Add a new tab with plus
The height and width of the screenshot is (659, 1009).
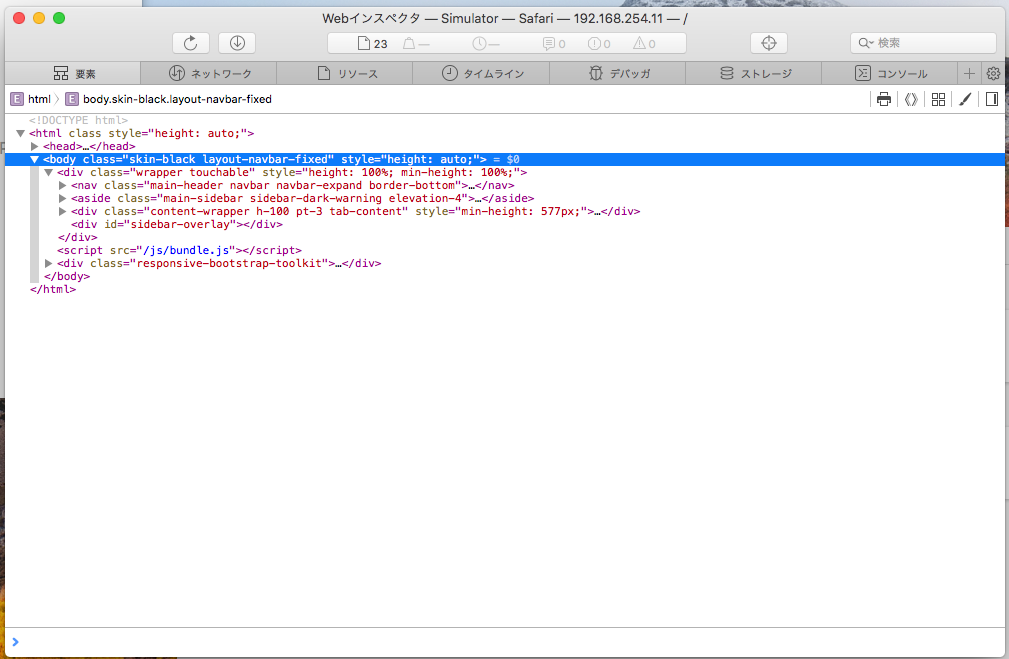(x=969, y=73)
